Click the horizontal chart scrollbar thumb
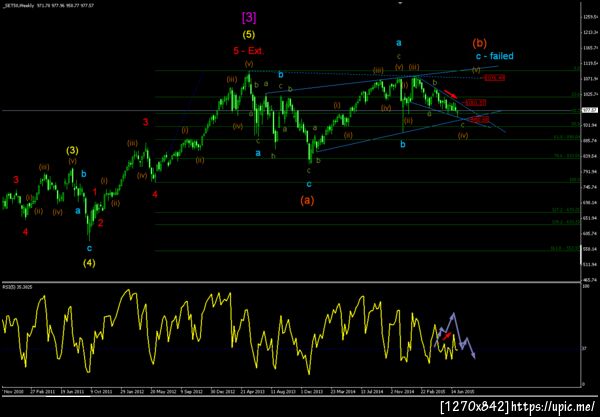The height and width of the screenshot is (417, 600). click(x=68, y=396)
